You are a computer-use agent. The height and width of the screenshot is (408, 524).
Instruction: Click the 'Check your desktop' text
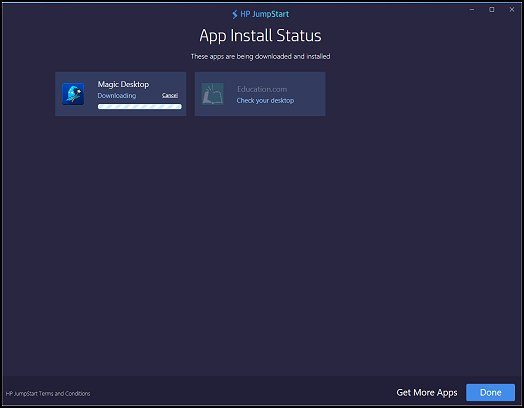click(265, 101)
